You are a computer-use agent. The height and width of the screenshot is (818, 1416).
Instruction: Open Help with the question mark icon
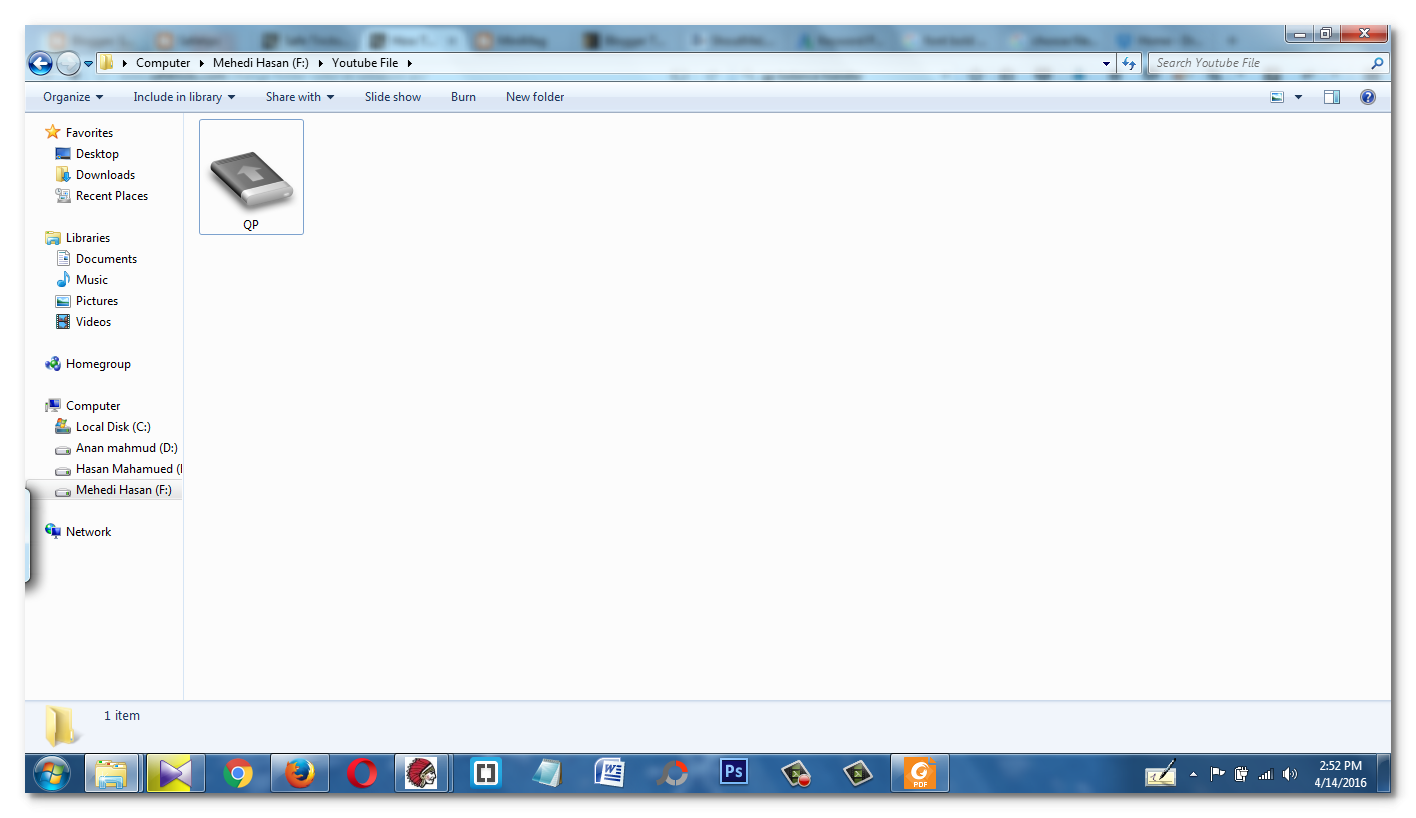1368,97
